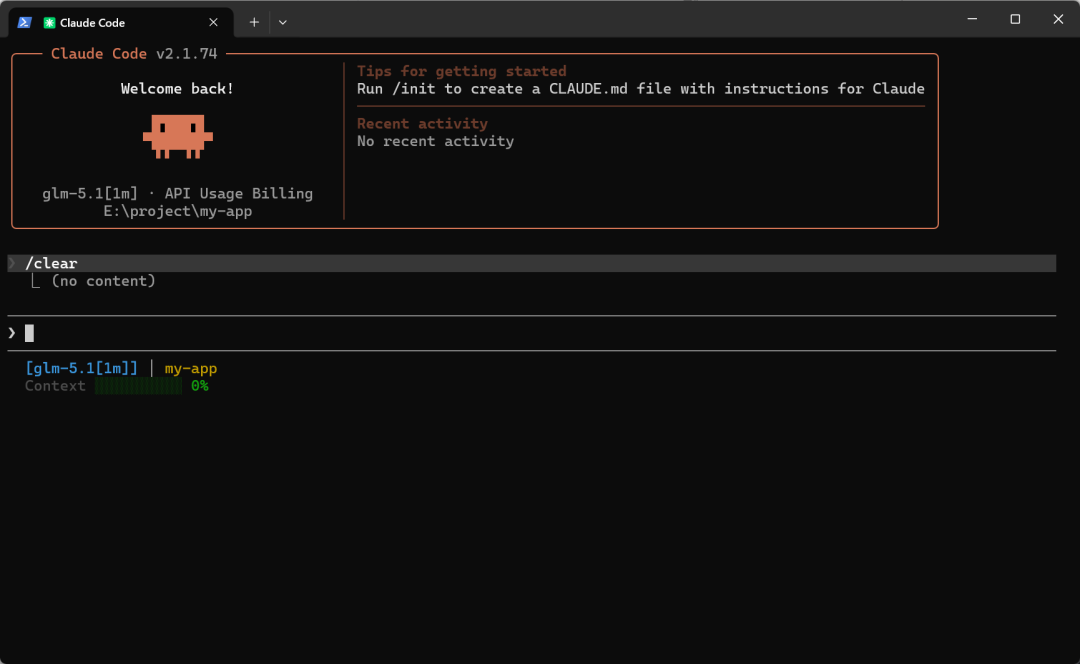Close the terminal window
Image resolution: width=1080 pixels, height=664 pixels.
pyautogui.click(x=1058, y=19)
